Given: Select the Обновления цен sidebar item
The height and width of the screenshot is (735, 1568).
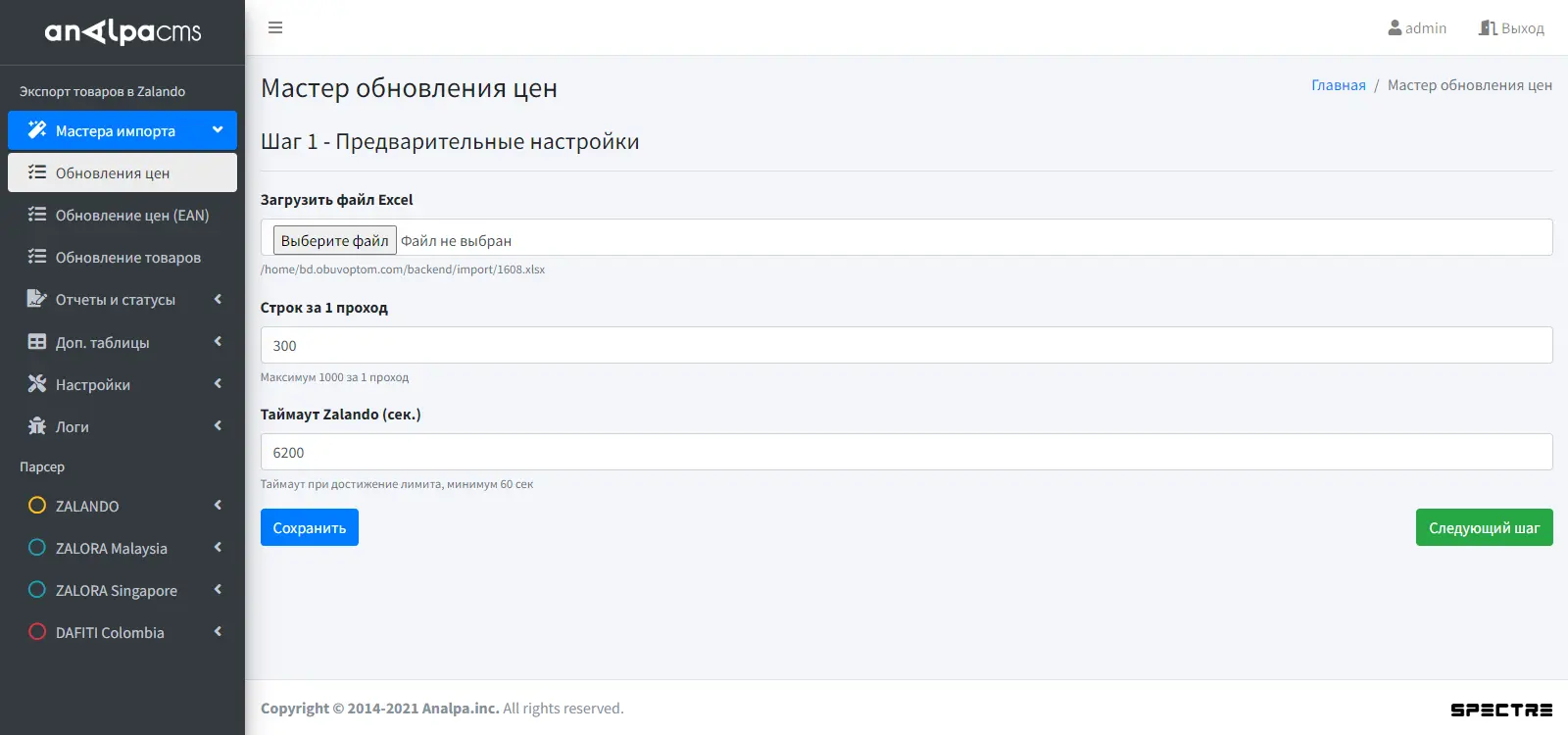Looking at the screenshot, I should point(122,172).
